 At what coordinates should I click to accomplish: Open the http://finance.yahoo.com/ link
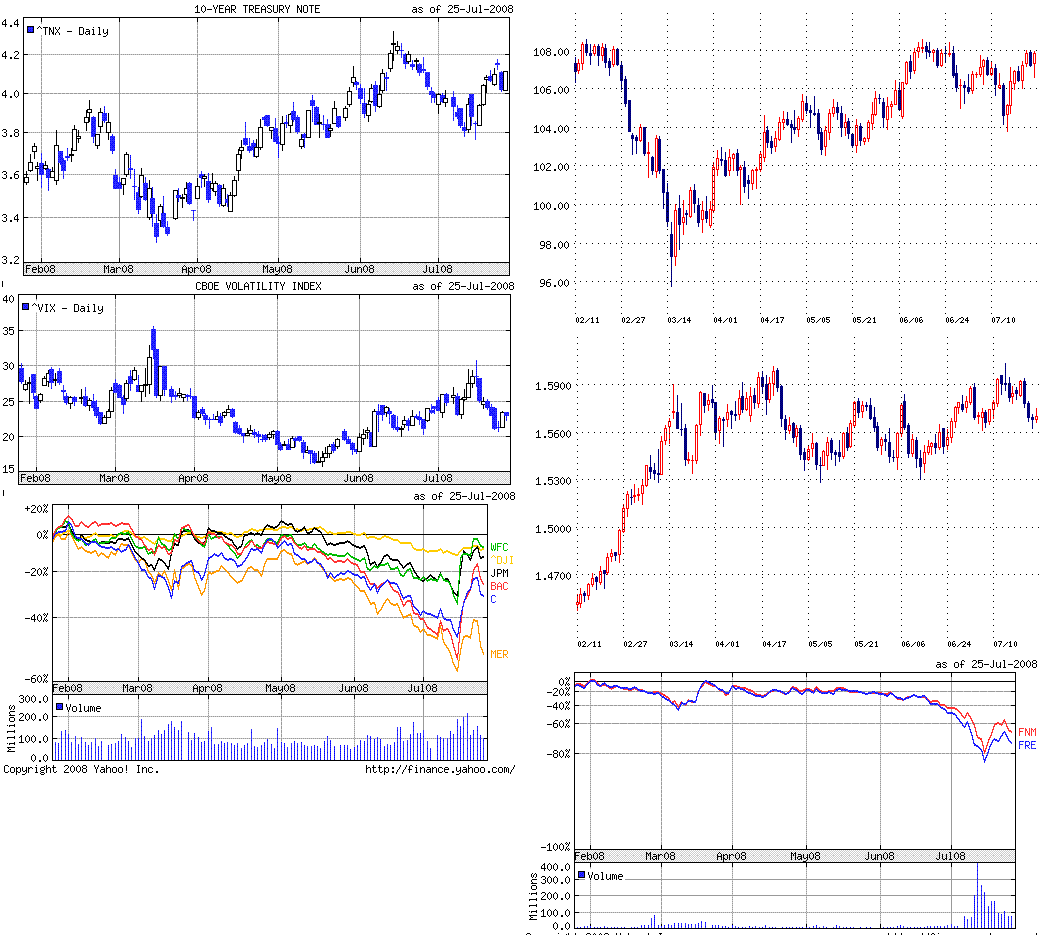click(440, 769)
